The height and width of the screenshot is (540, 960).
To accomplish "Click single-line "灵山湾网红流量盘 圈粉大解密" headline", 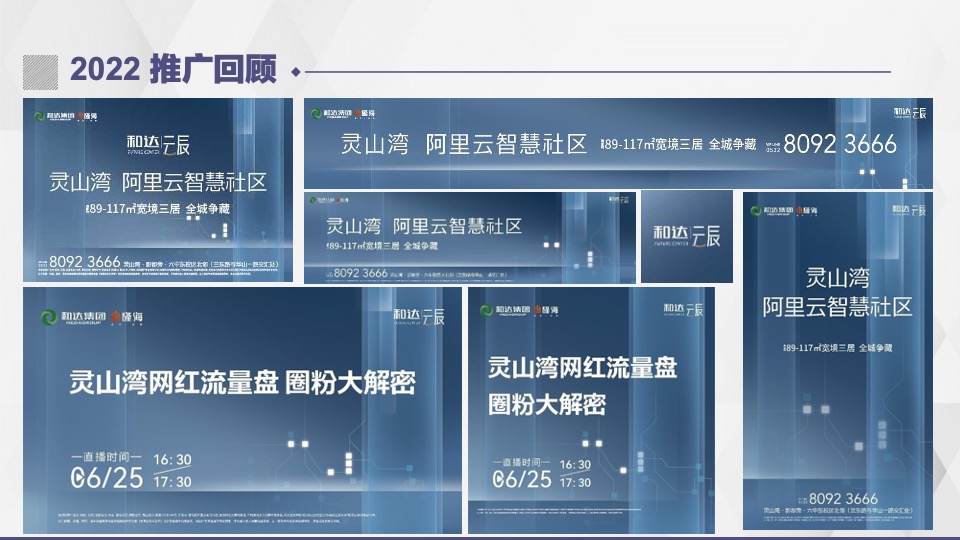I will pos(242,382).
